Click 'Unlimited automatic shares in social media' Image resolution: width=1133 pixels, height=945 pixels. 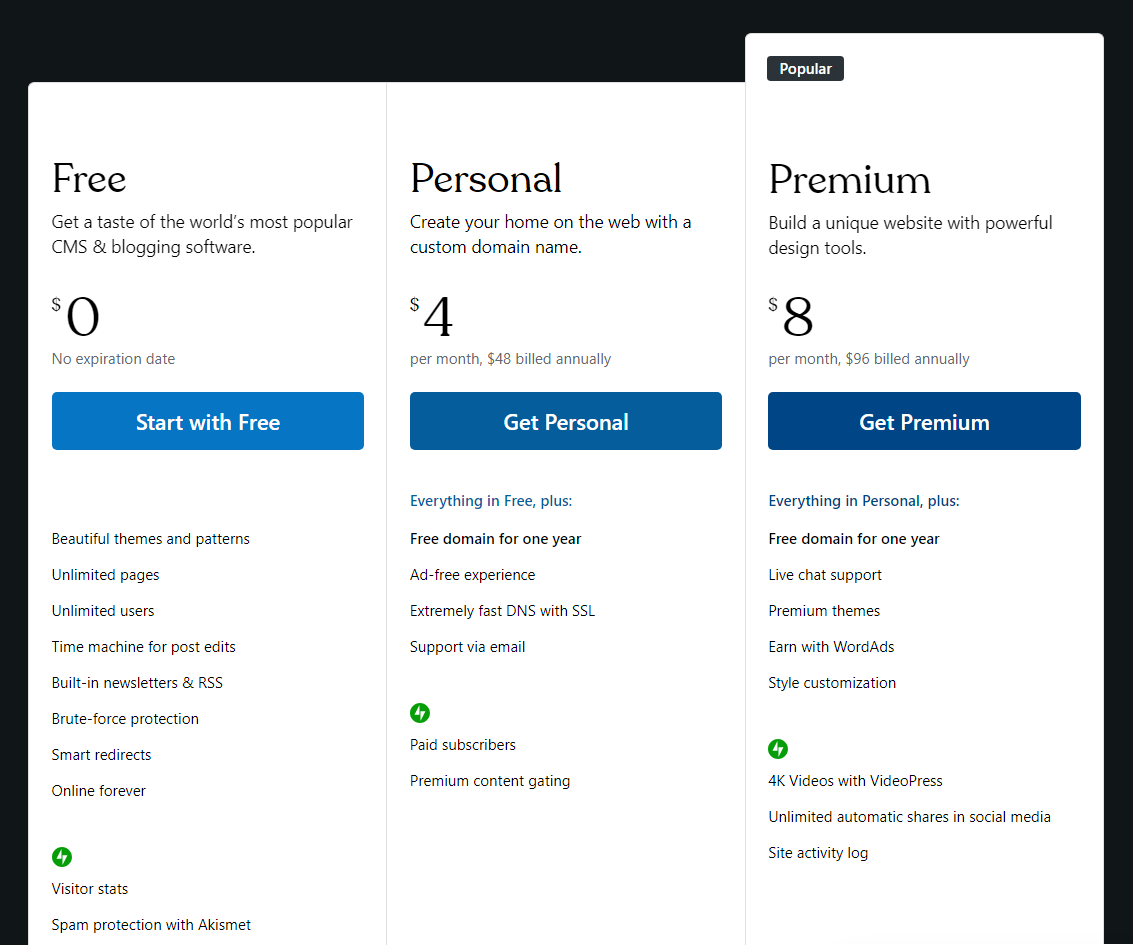(909, 817)
